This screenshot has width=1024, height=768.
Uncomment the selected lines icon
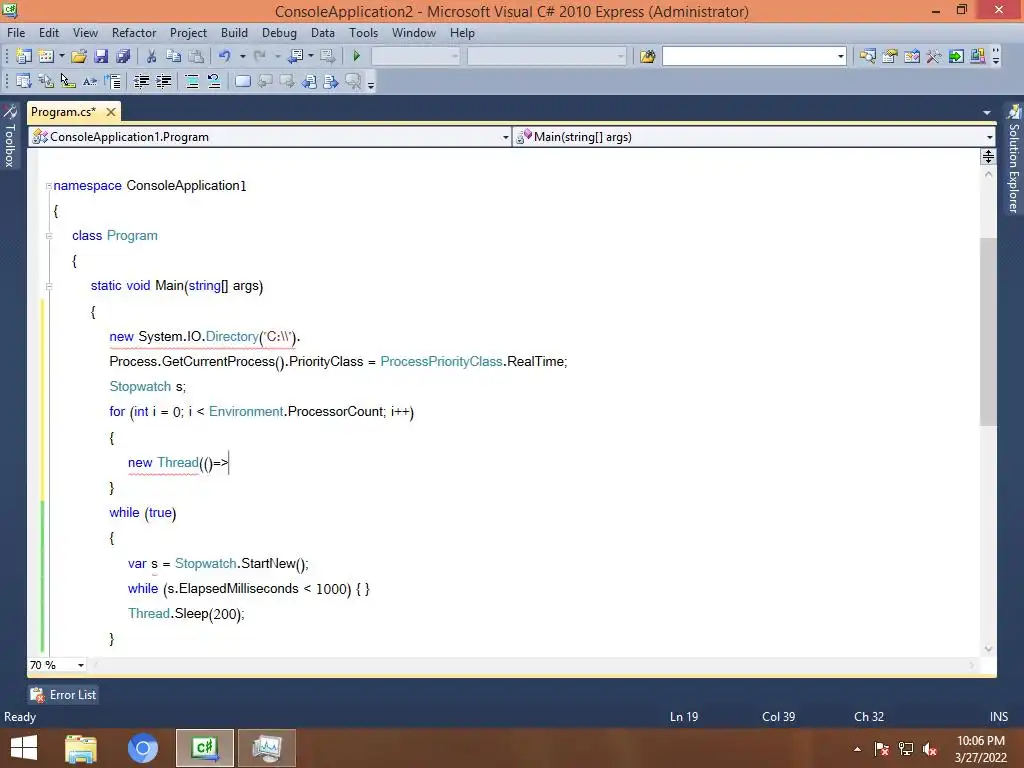tap(214, 81)
